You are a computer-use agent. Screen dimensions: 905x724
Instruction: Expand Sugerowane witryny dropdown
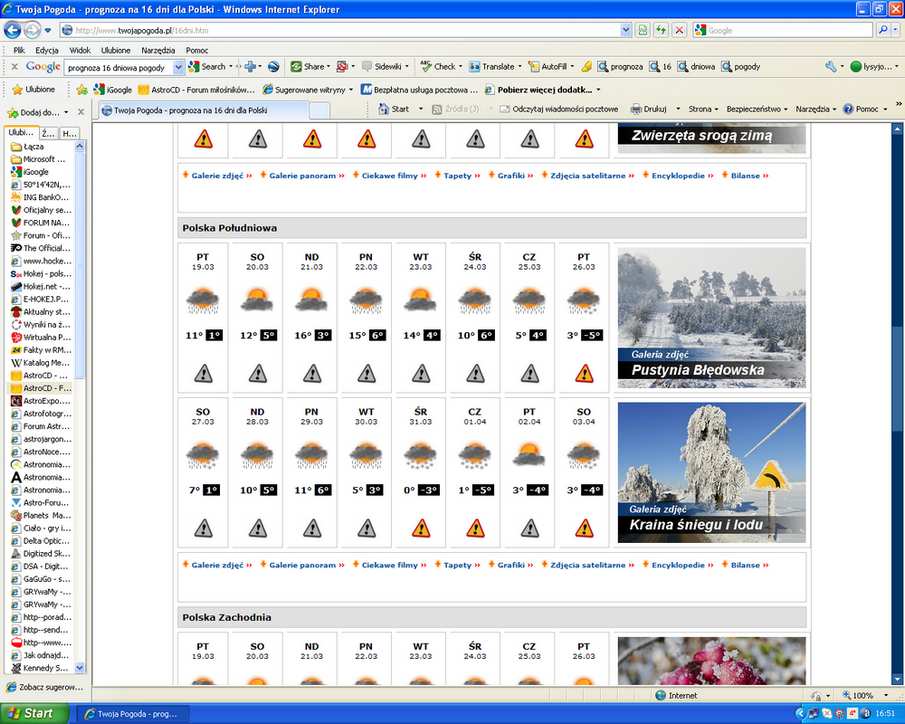tap(350, 89)
